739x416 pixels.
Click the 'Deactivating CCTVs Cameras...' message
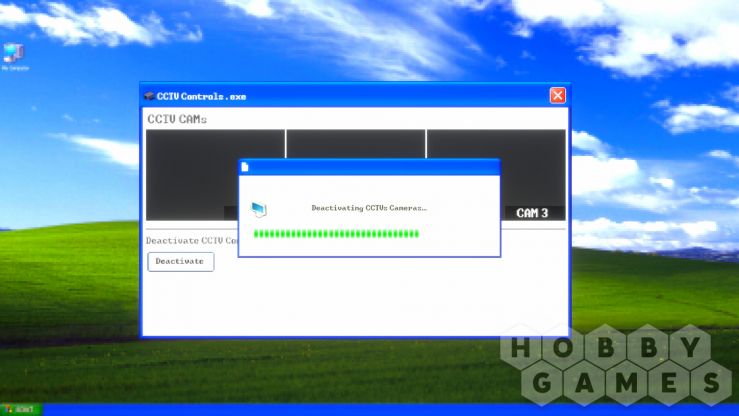click(x=369, y=208)
